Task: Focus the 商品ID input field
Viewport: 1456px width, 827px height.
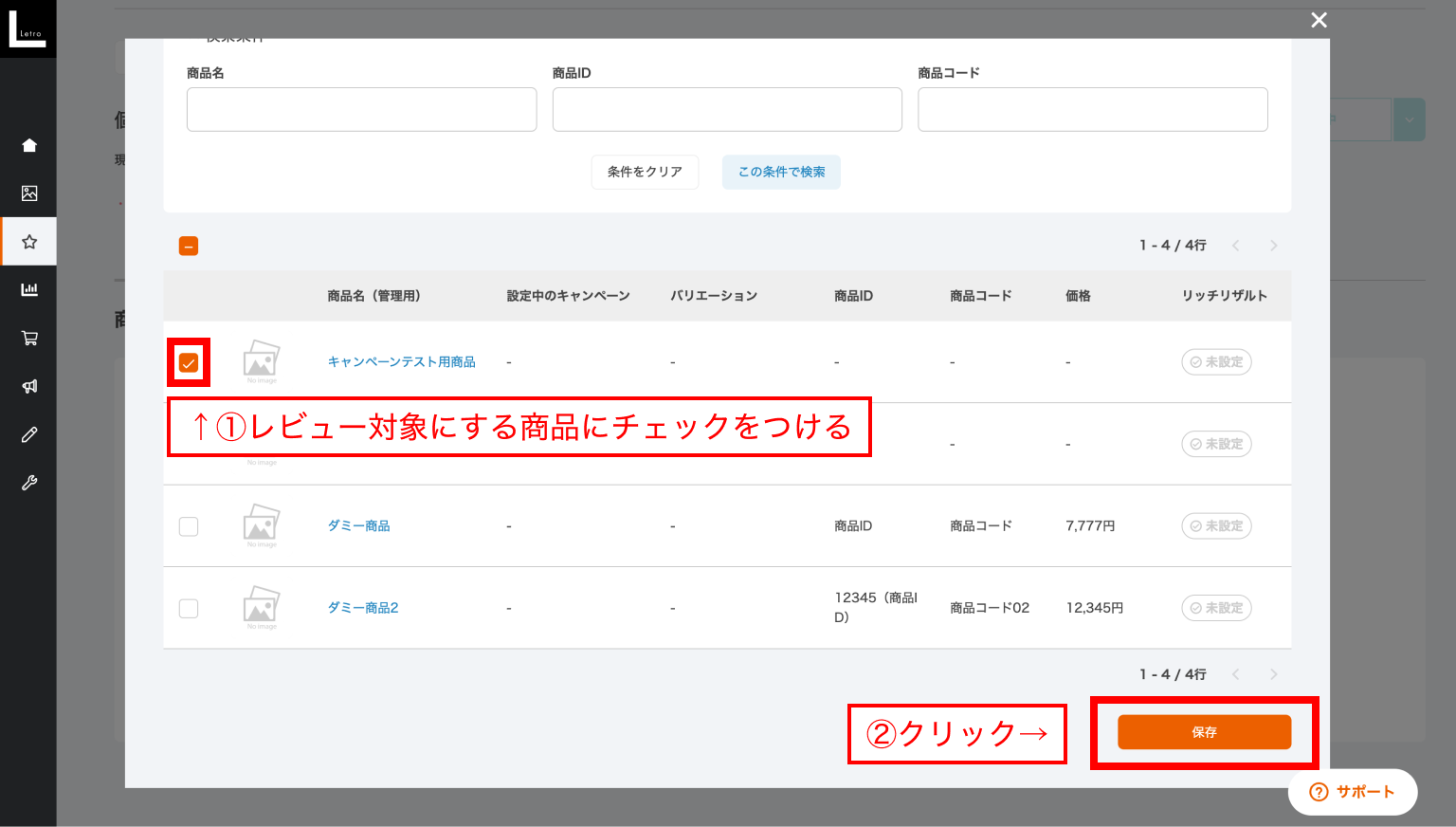Action: [727, 110]
